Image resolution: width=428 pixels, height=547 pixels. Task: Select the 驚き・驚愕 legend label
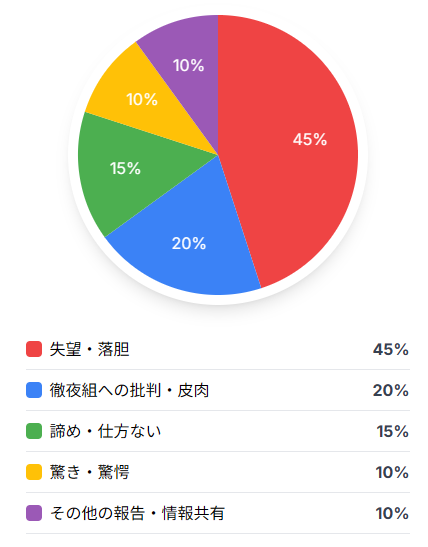[89, 472]
